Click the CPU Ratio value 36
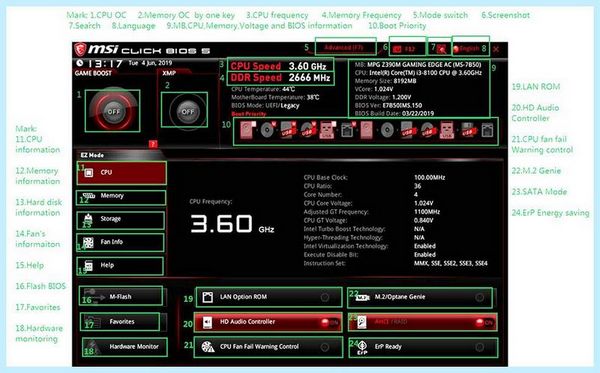Viewport: 600px width, 373px height. point(417,186)
